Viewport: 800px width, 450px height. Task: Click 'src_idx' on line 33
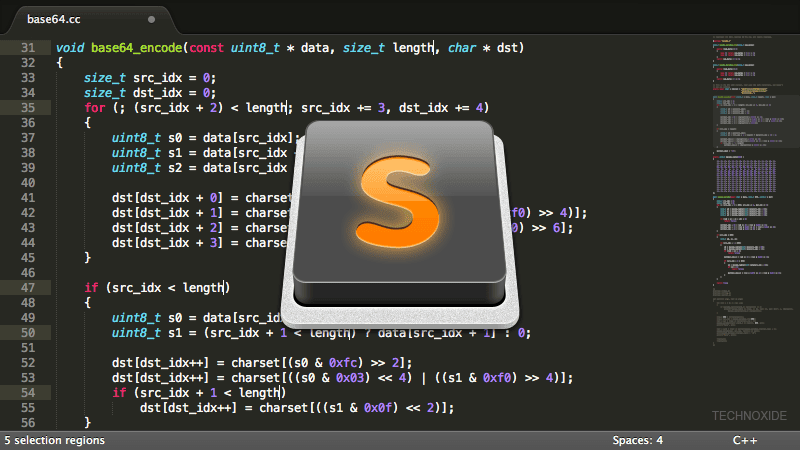[158, 78]
